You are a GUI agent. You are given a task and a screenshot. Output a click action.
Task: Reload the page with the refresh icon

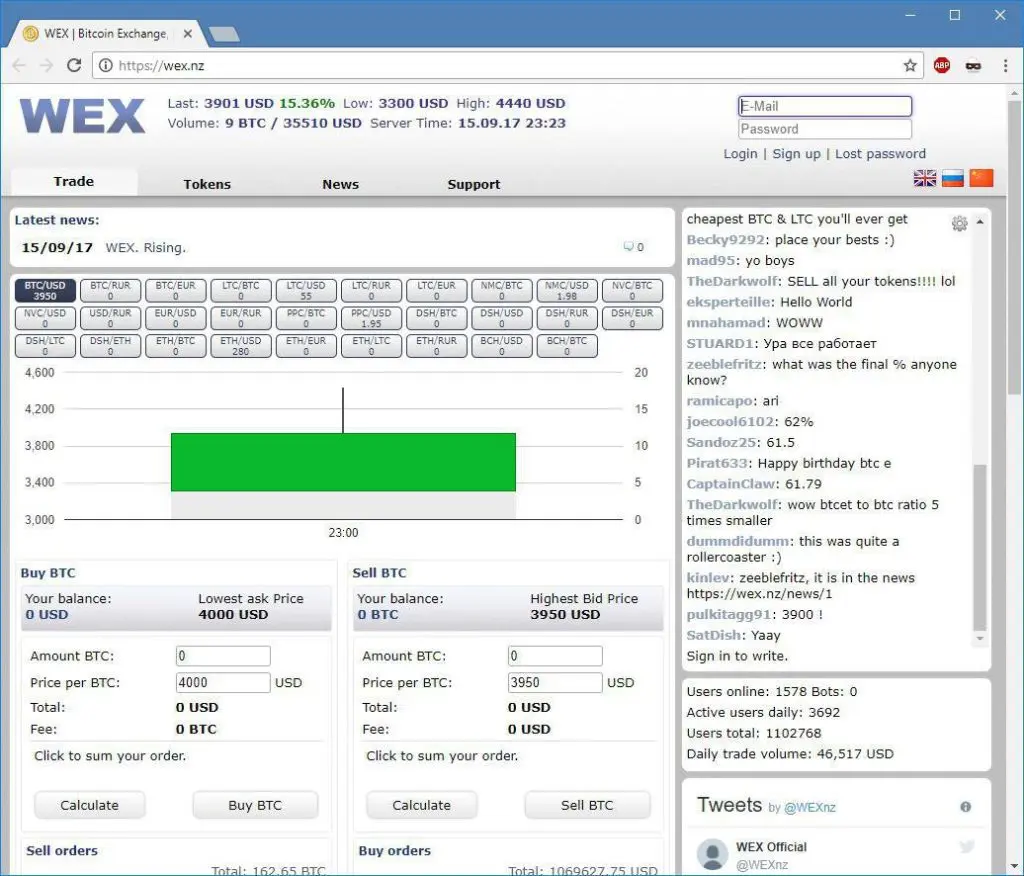[x=74, y=65]
